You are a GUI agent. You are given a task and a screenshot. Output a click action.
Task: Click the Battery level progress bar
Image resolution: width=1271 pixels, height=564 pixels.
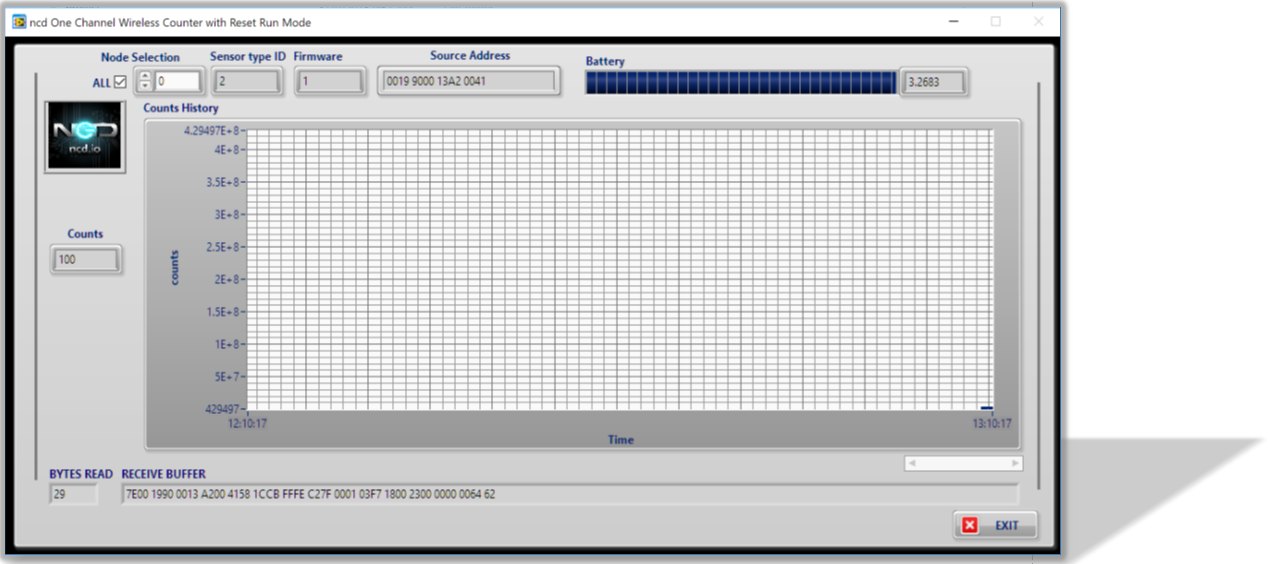click(741, 83)
